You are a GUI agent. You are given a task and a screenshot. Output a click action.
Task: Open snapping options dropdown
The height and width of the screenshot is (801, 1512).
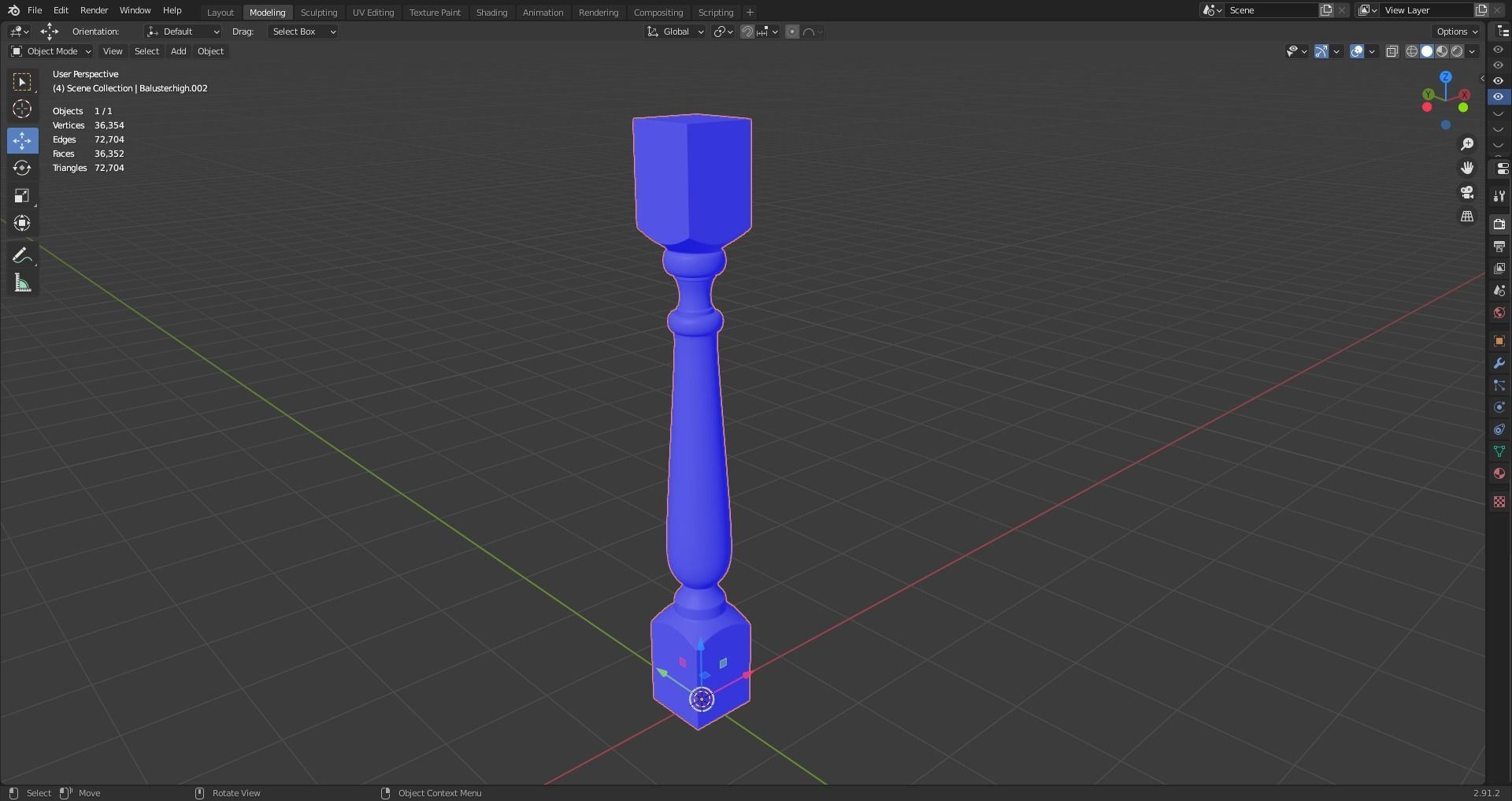[769, 32]
